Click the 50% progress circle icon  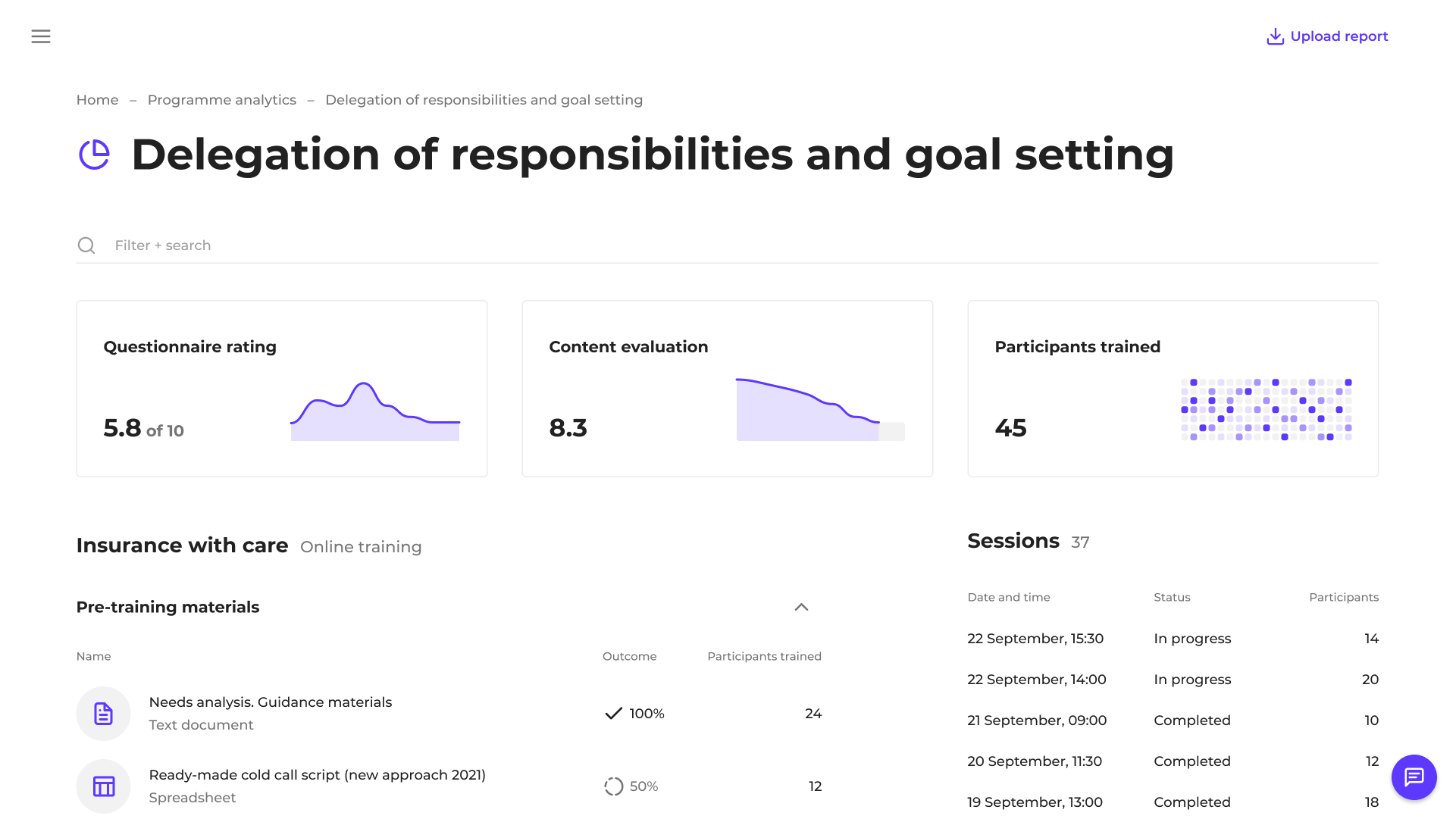pos(613,786)
